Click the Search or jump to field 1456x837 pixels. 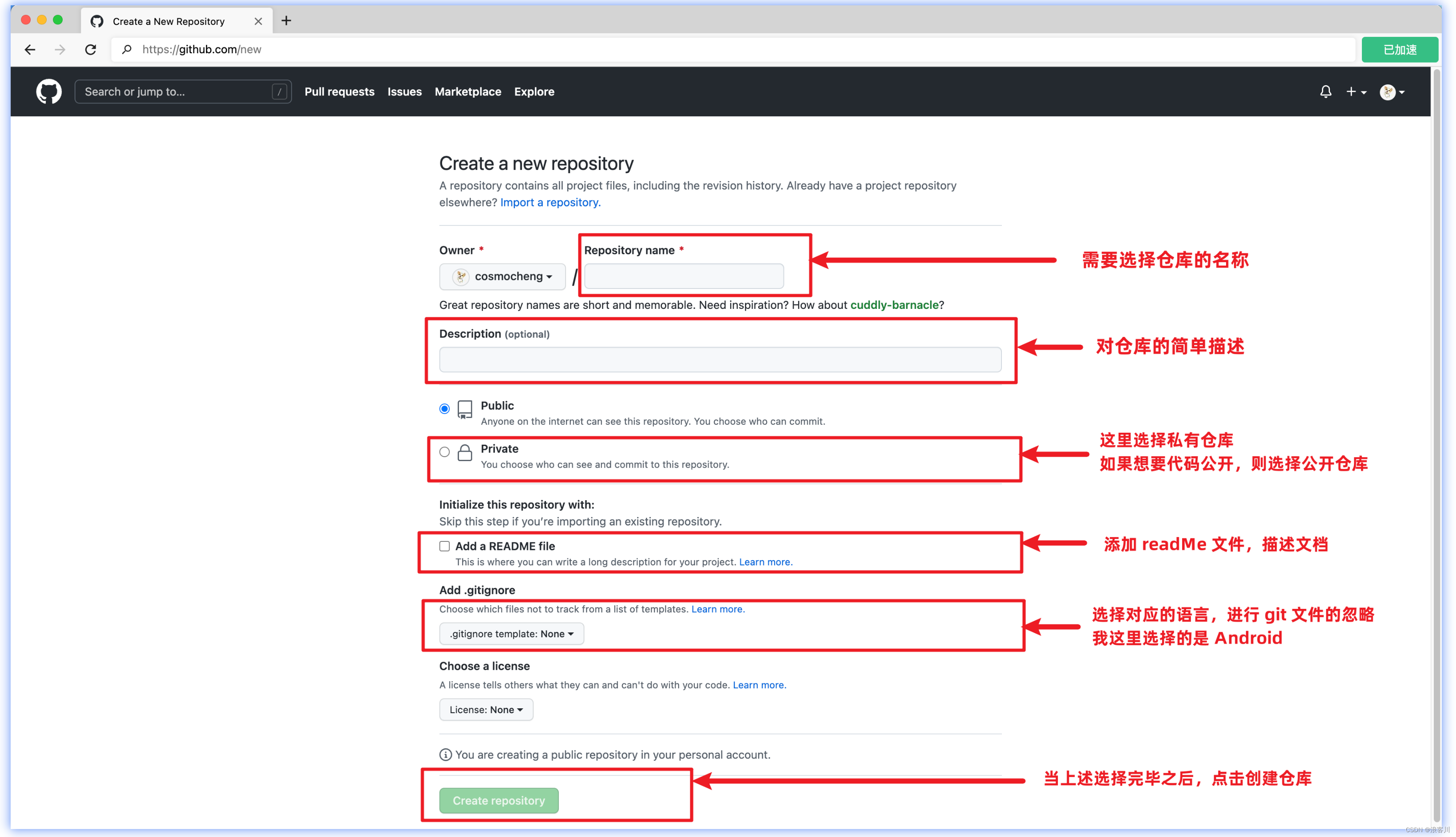[x=183, y=92]
